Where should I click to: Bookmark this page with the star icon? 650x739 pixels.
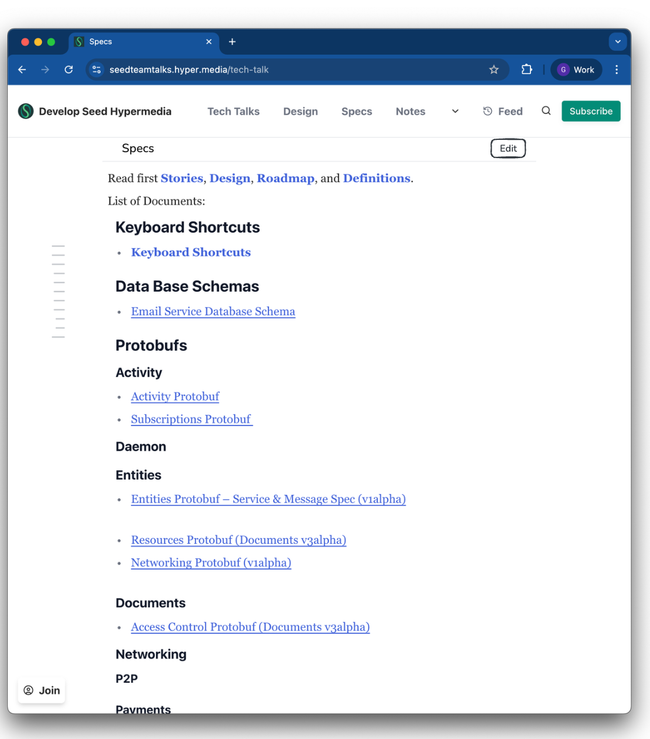pos(494,70)
